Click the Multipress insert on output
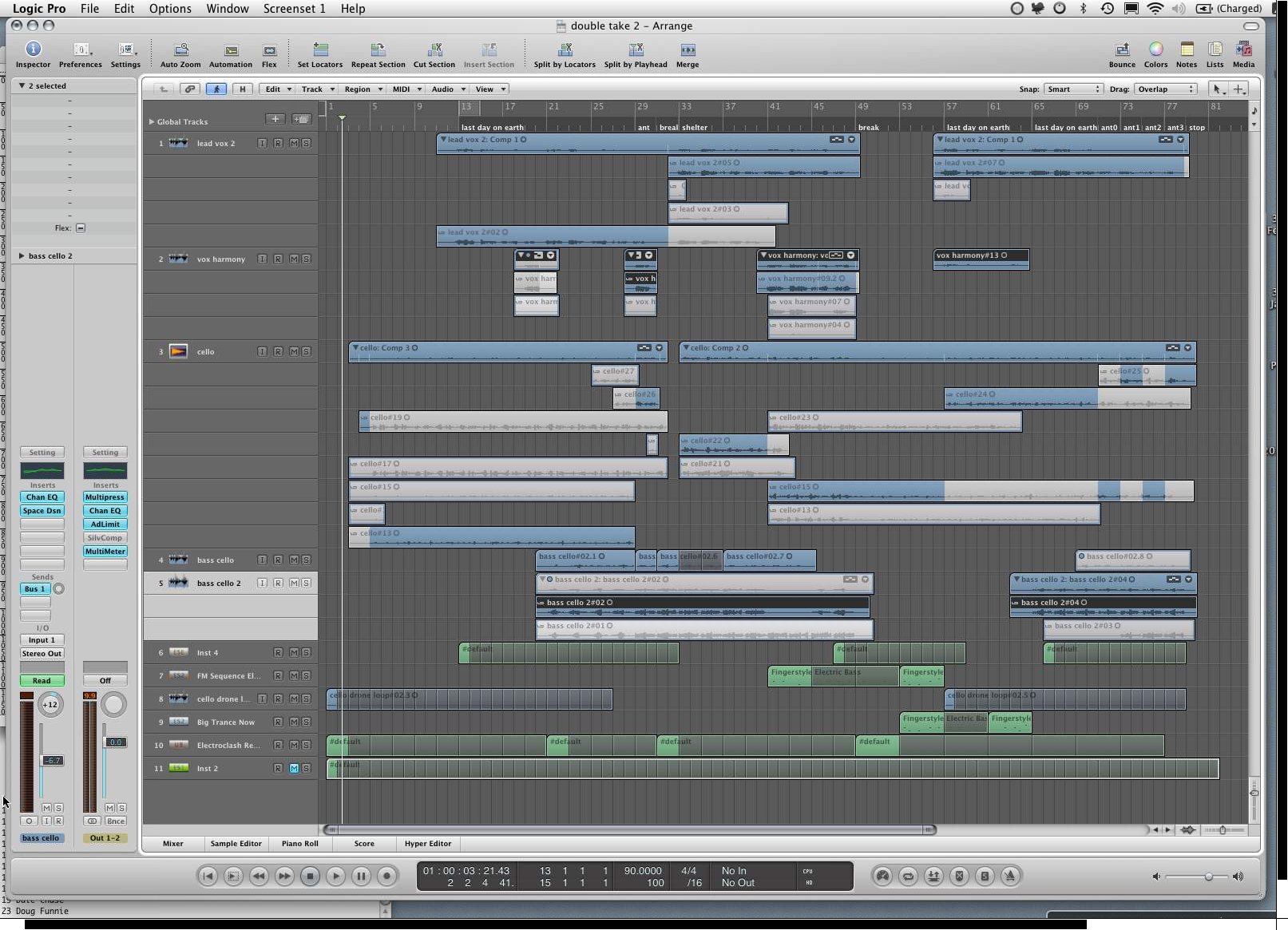This screenshot has height=930, width=1288. click(x=105, y=497)
